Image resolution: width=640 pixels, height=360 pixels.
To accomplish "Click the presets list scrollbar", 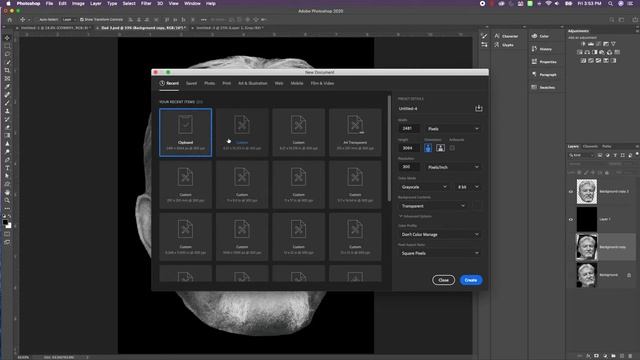I will point(389,148).
